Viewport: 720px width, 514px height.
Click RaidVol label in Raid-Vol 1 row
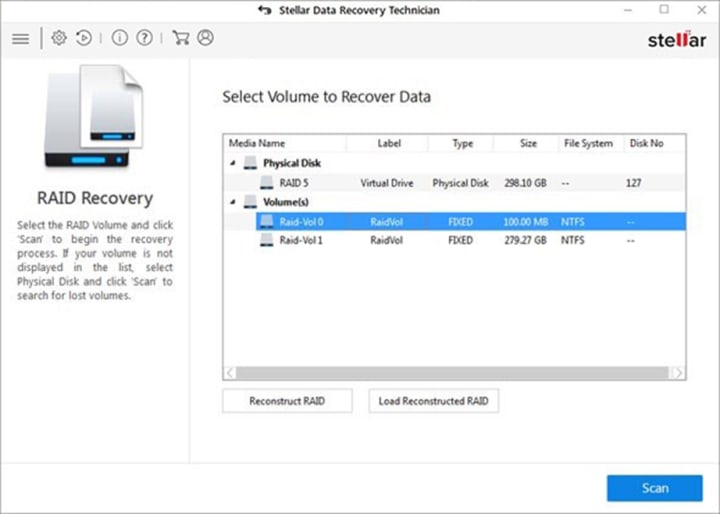pyautogui.click(x=387, y=240)
